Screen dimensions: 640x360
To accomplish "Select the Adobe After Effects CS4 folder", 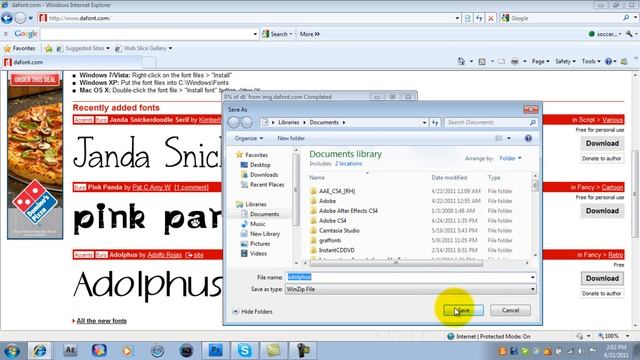I will (348, 211).
